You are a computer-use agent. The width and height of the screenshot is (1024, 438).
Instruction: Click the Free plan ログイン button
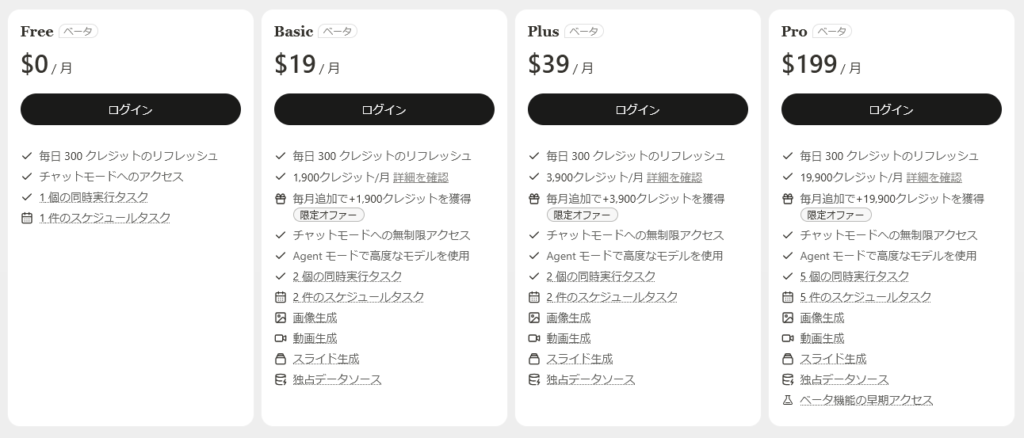[131, 110]
